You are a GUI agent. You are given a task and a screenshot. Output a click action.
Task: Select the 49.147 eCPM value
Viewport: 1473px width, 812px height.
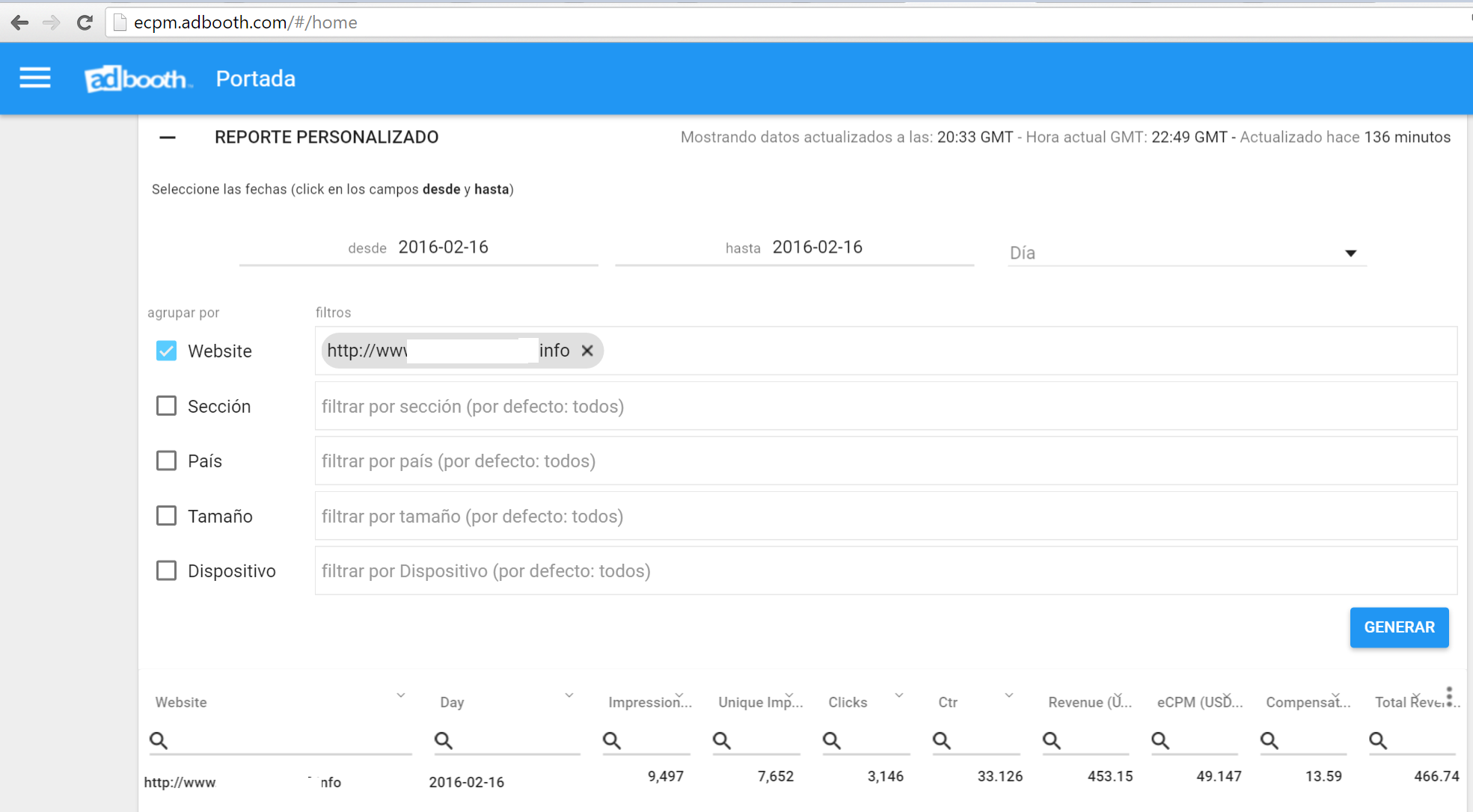click(1219, 776)
